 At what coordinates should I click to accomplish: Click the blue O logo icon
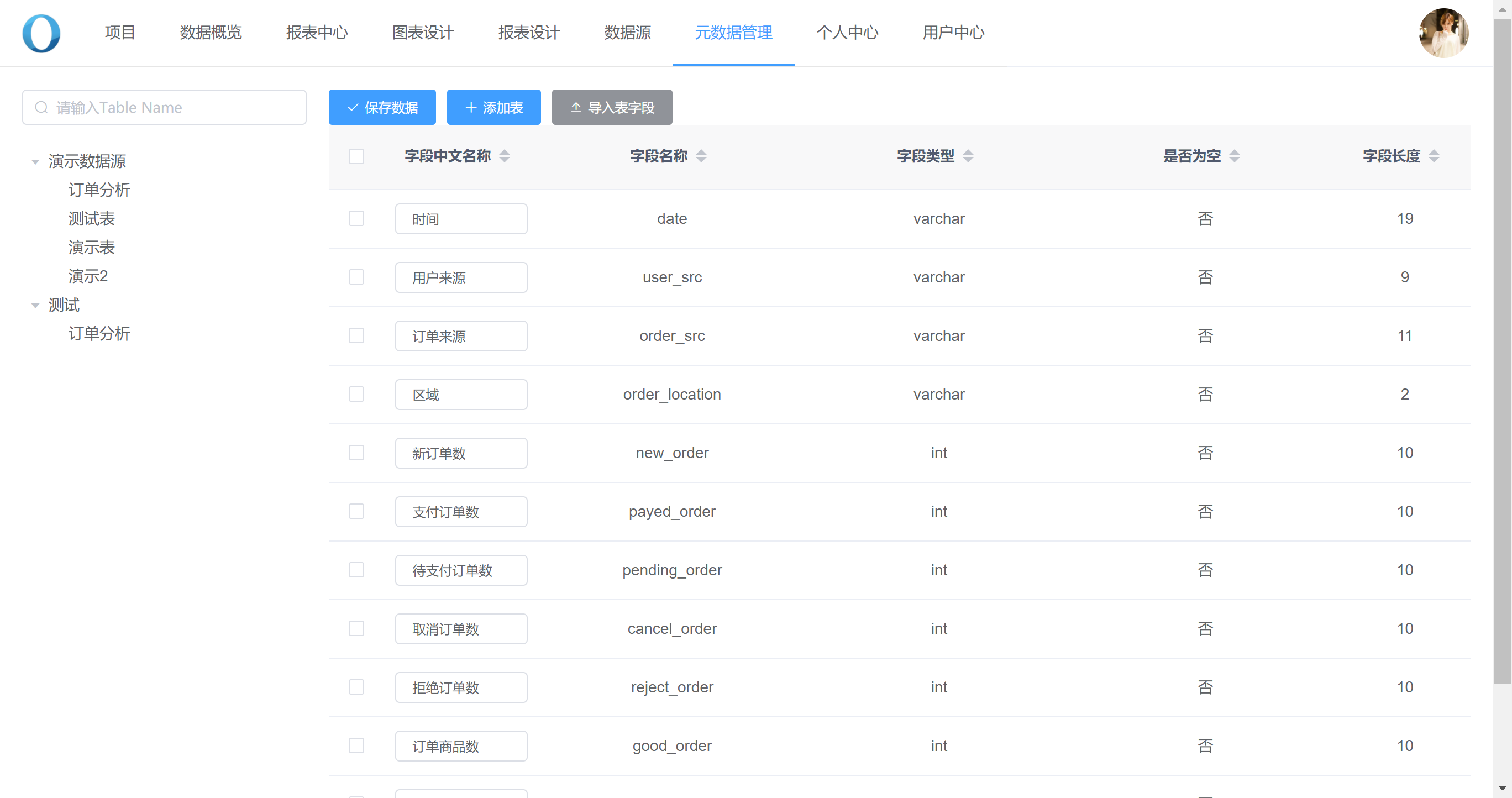(41, 33)
